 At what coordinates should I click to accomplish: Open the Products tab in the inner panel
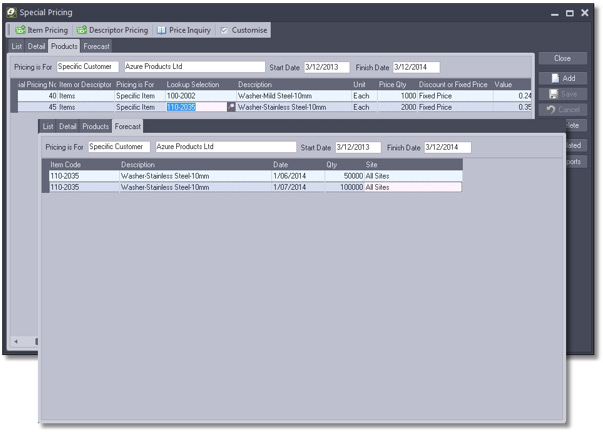96,127
